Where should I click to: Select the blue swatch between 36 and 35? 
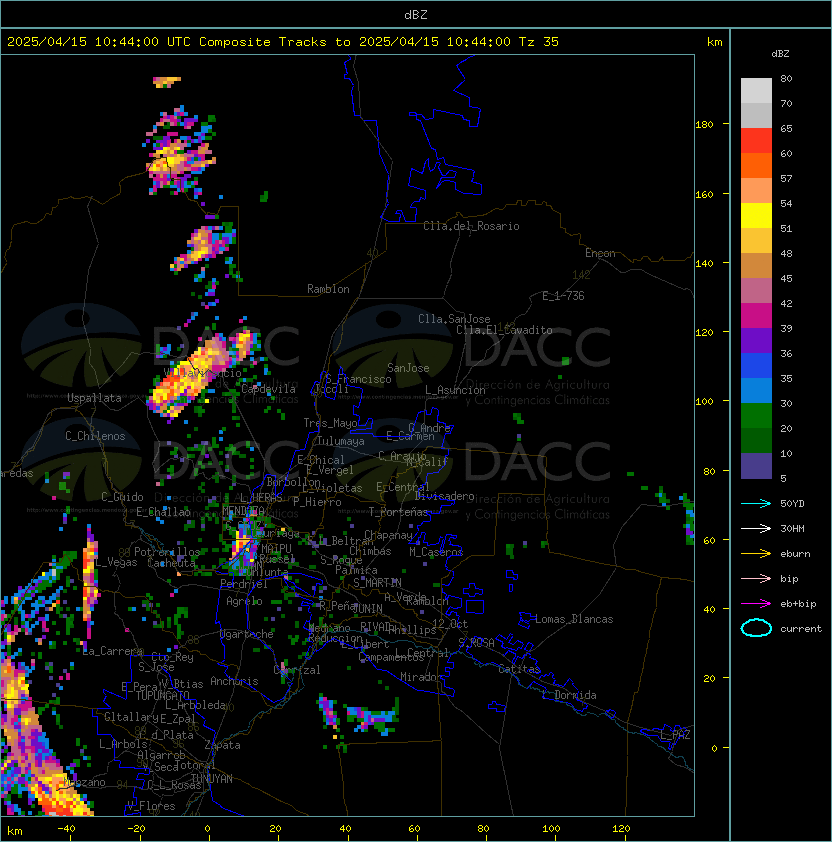click(756, 366)
